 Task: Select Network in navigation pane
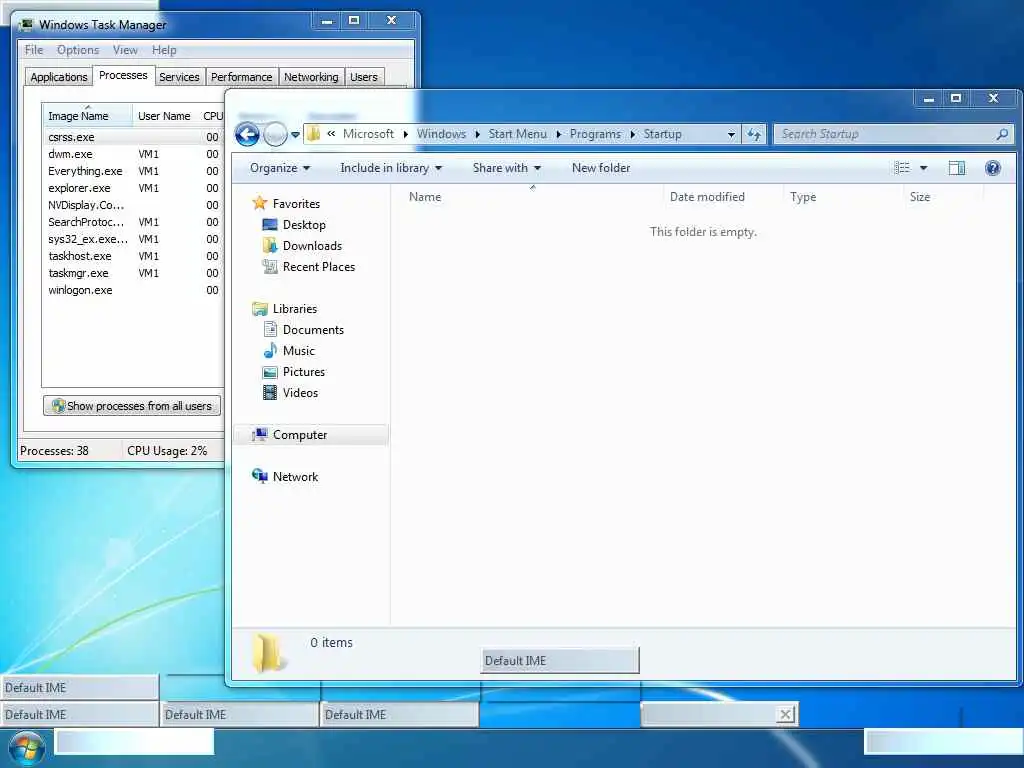(295, 477)
